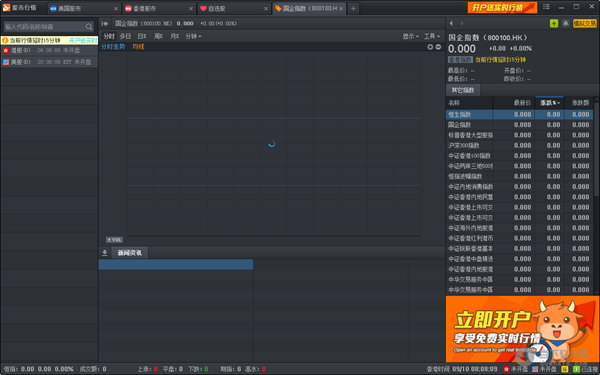
Task: Select the 周K chart period
Action: [x=158, y=36]
